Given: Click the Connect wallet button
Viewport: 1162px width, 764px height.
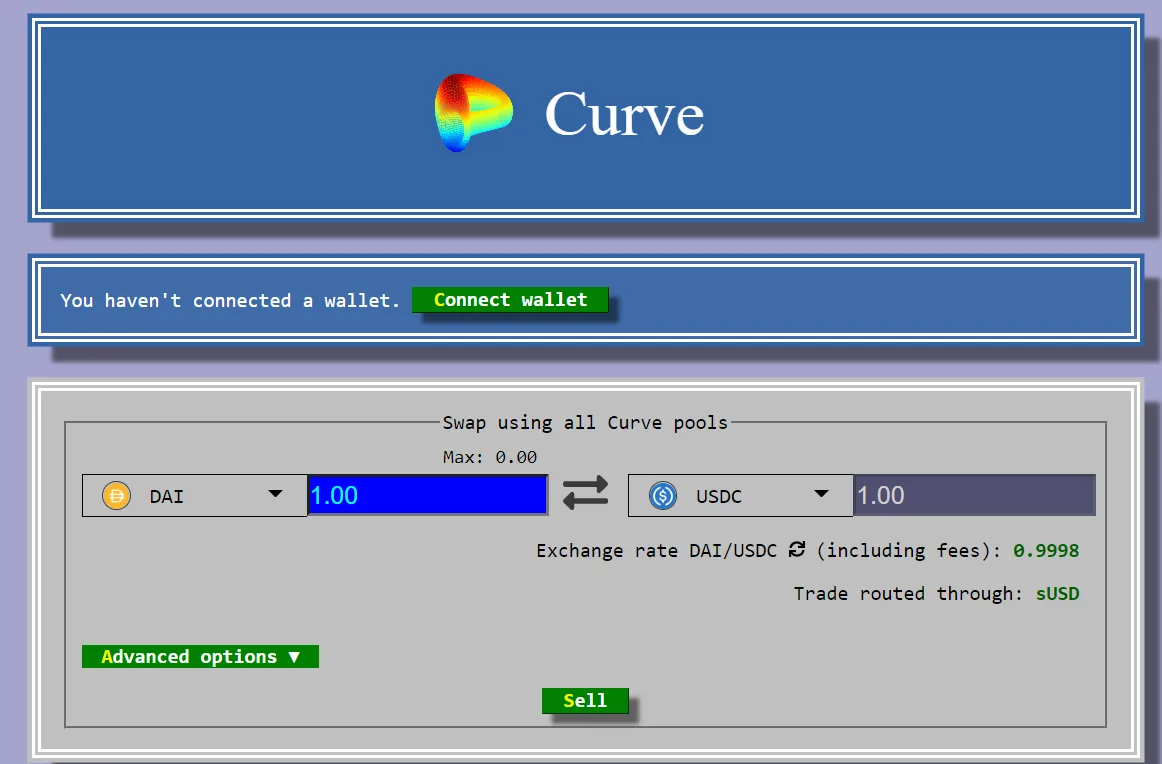Looking at the screenshot, I should click(x=510, y=299).
